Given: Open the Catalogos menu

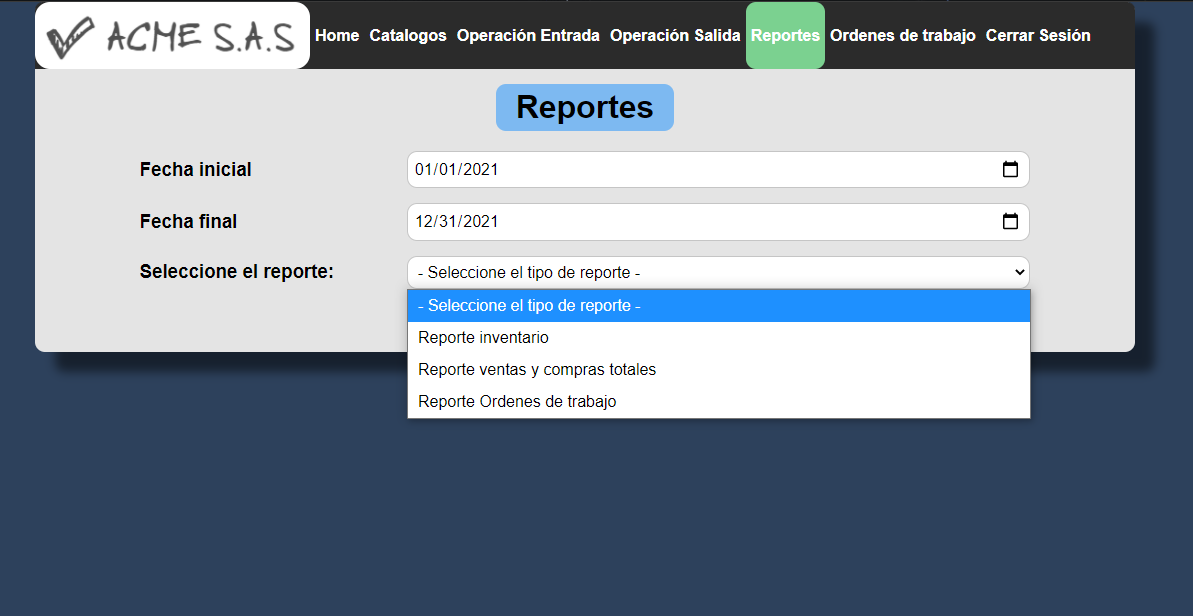Looking at the screenshot, I should [408, 35].
